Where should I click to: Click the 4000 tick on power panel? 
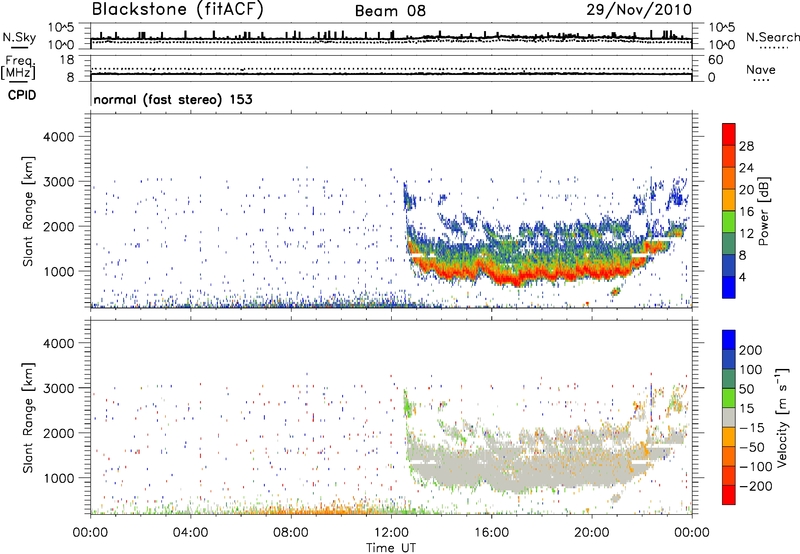59,137
